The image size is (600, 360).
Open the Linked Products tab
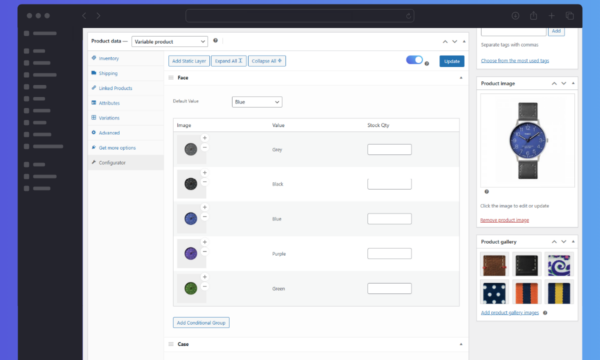pos(126,88)
